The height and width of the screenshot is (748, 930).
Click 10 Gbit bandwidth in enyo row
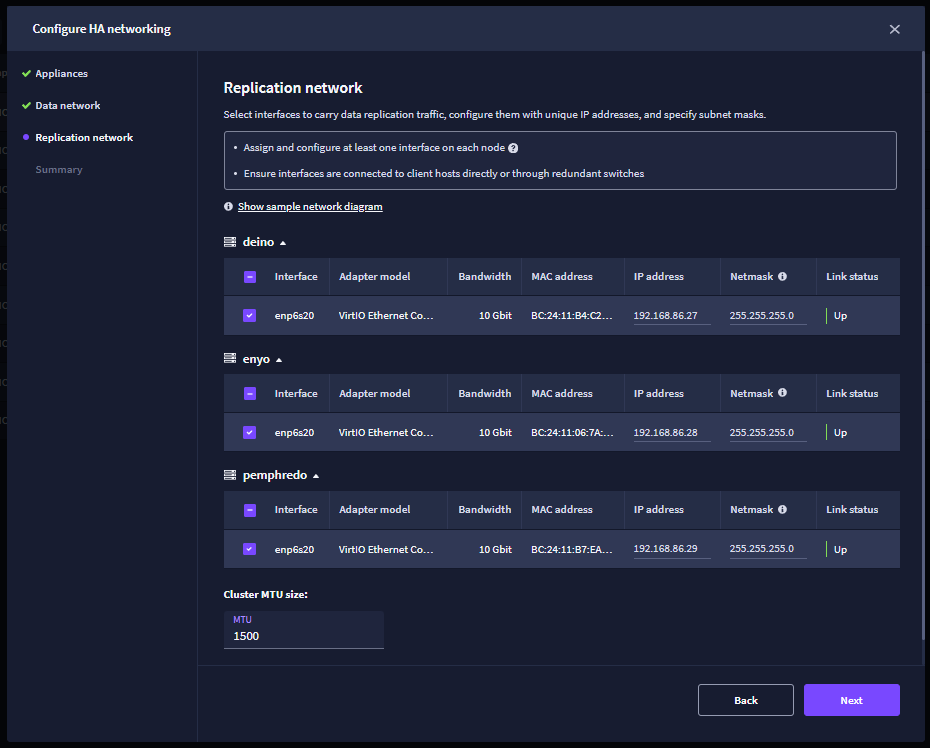[x=495, y=432]
